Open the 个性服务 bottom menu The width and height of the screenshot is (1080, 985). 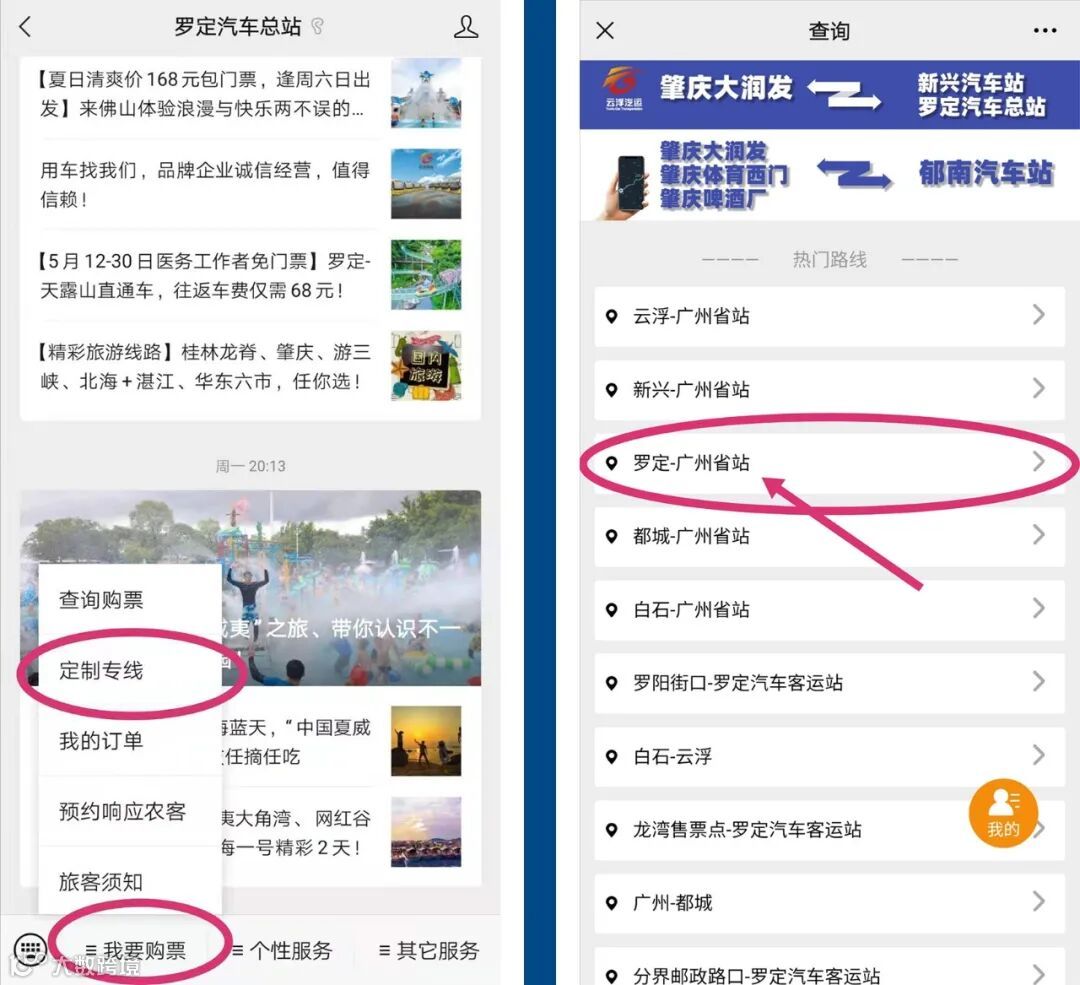[282, 951]
